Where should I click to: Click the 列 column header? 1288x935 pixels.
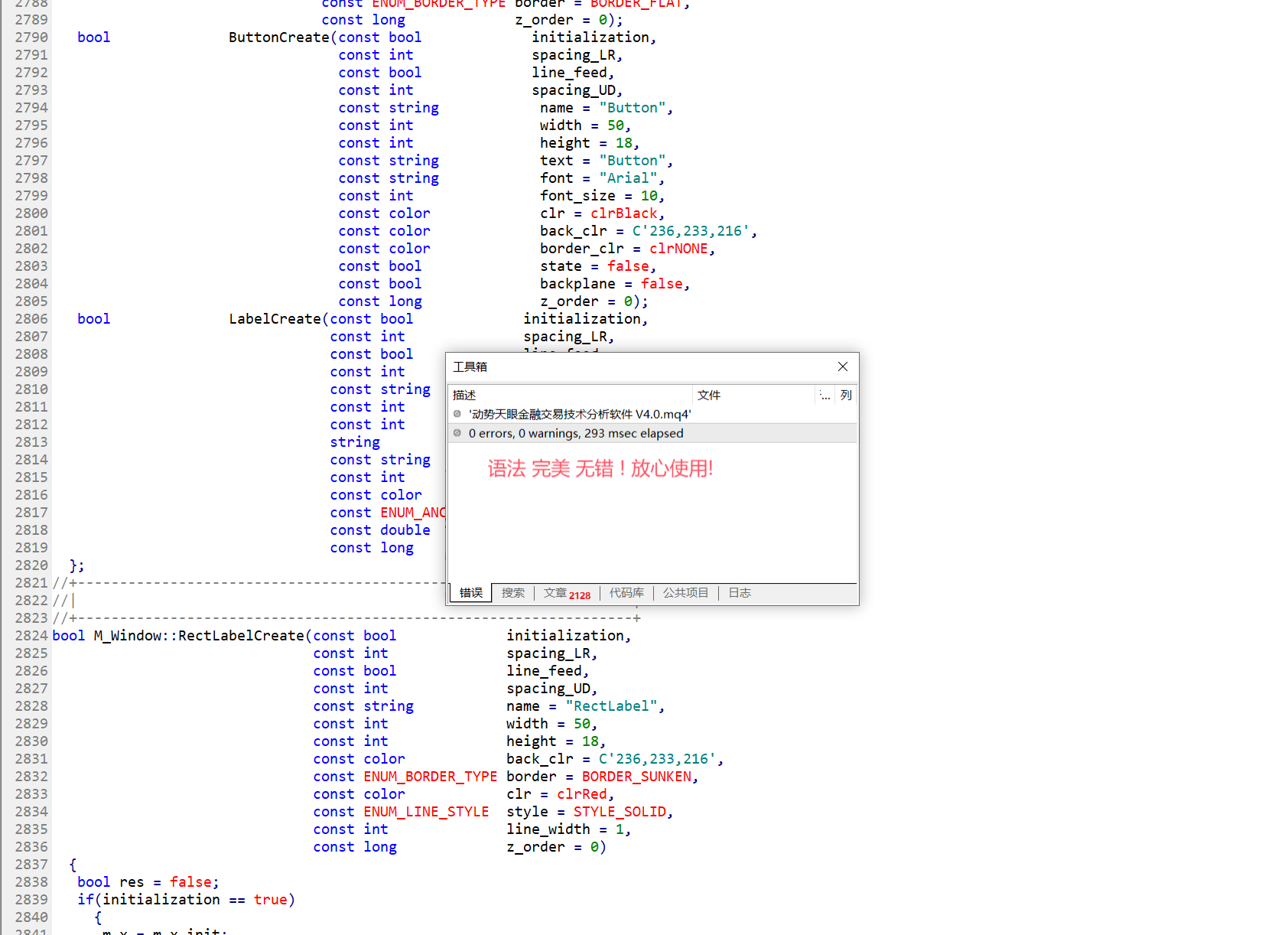coord(845,395)
